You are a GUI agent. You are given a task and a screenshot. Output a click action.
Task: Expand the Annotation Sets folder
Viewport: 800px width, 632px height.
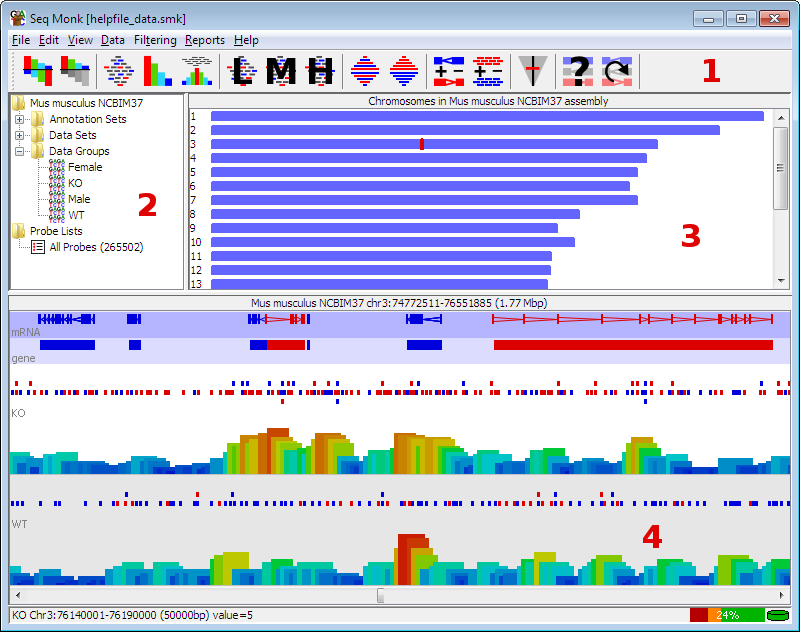click(x=20, y=119)
